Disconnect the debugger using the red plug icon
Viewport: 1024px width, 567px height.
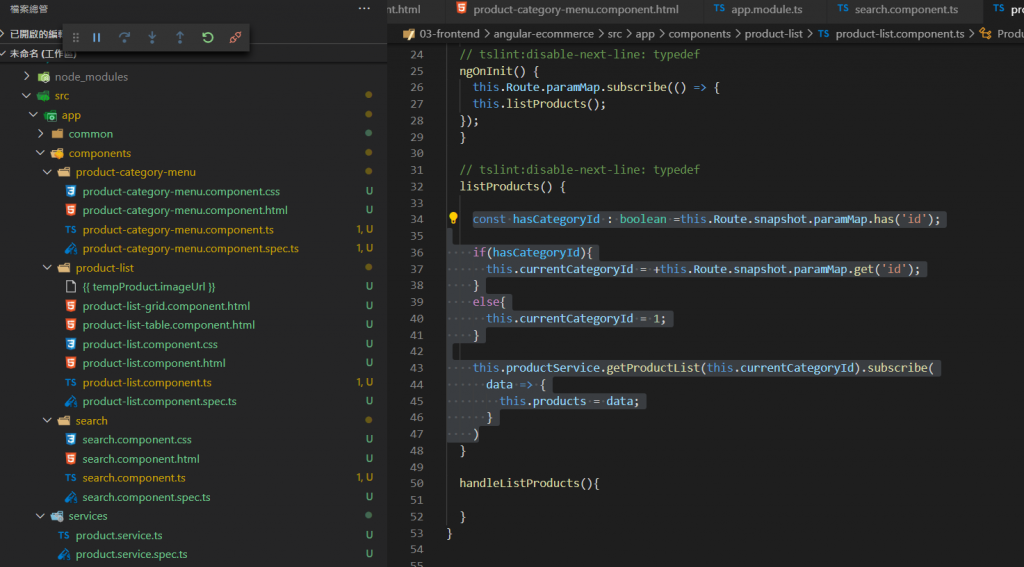pyautogui.click(x=235, y=38)
